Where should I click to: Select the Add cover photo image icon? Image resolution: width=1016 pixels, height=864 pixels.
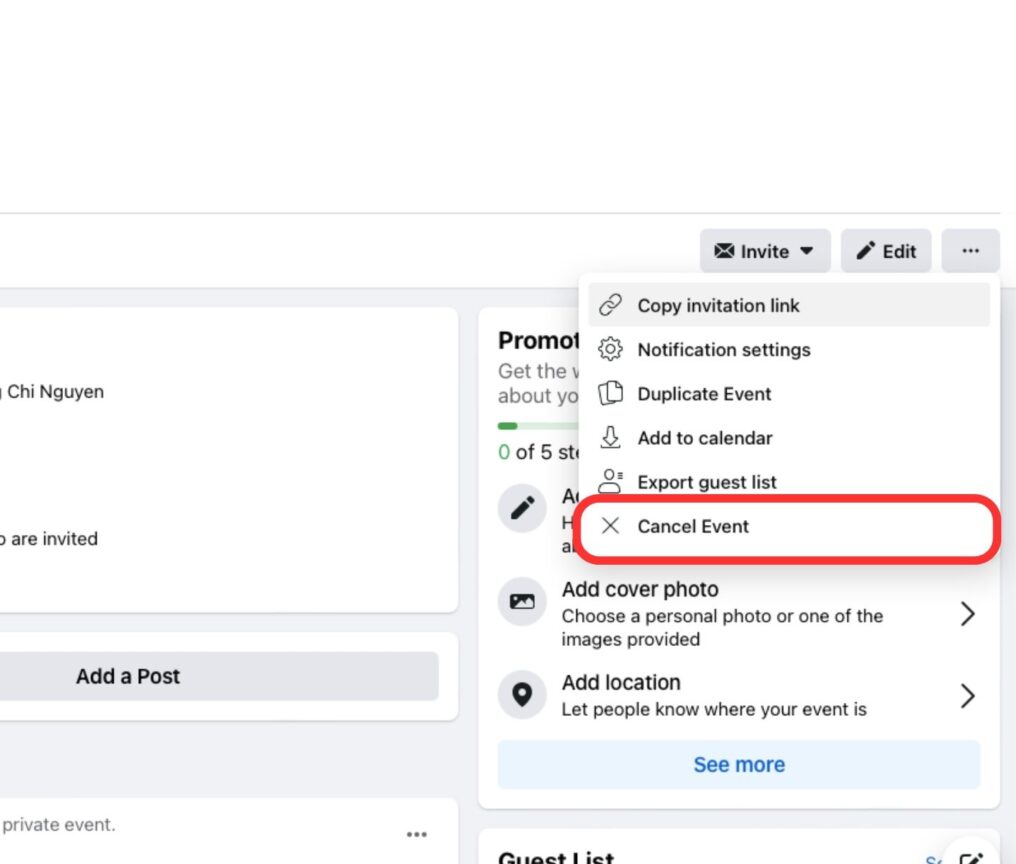point(521,601)
